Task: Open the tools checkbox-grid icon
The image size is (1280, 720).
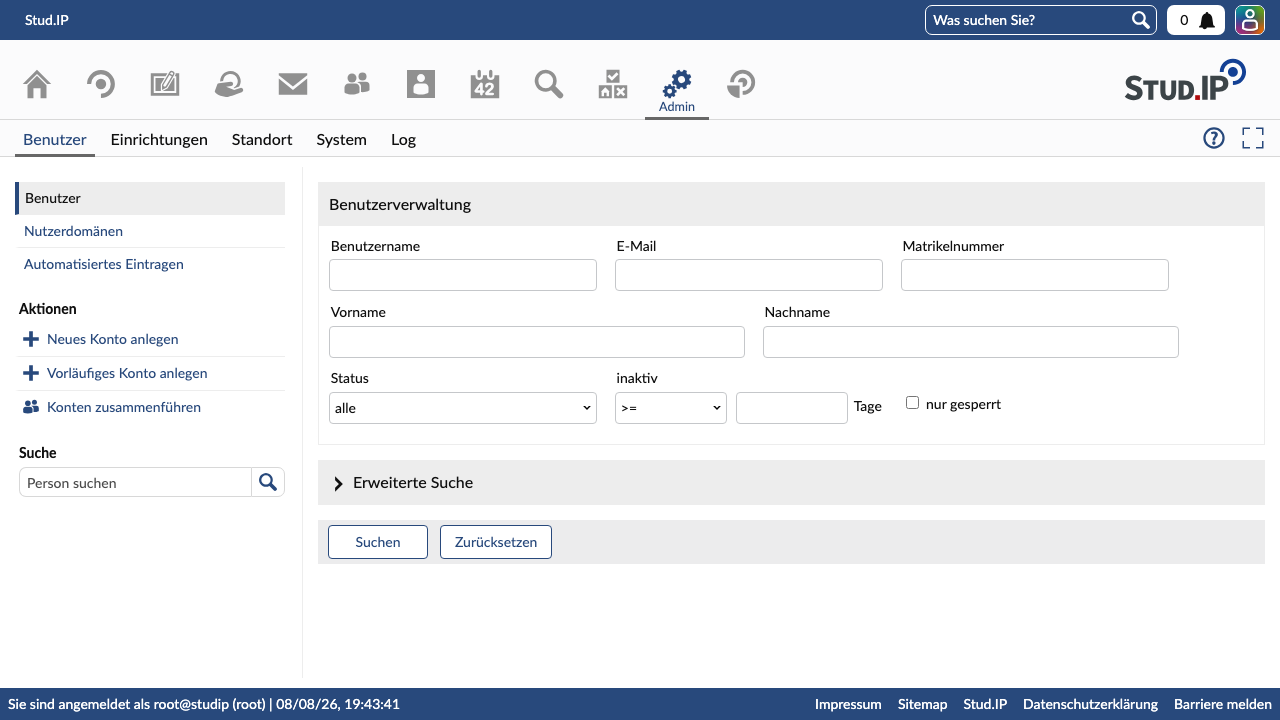Action: pos(613,84)
